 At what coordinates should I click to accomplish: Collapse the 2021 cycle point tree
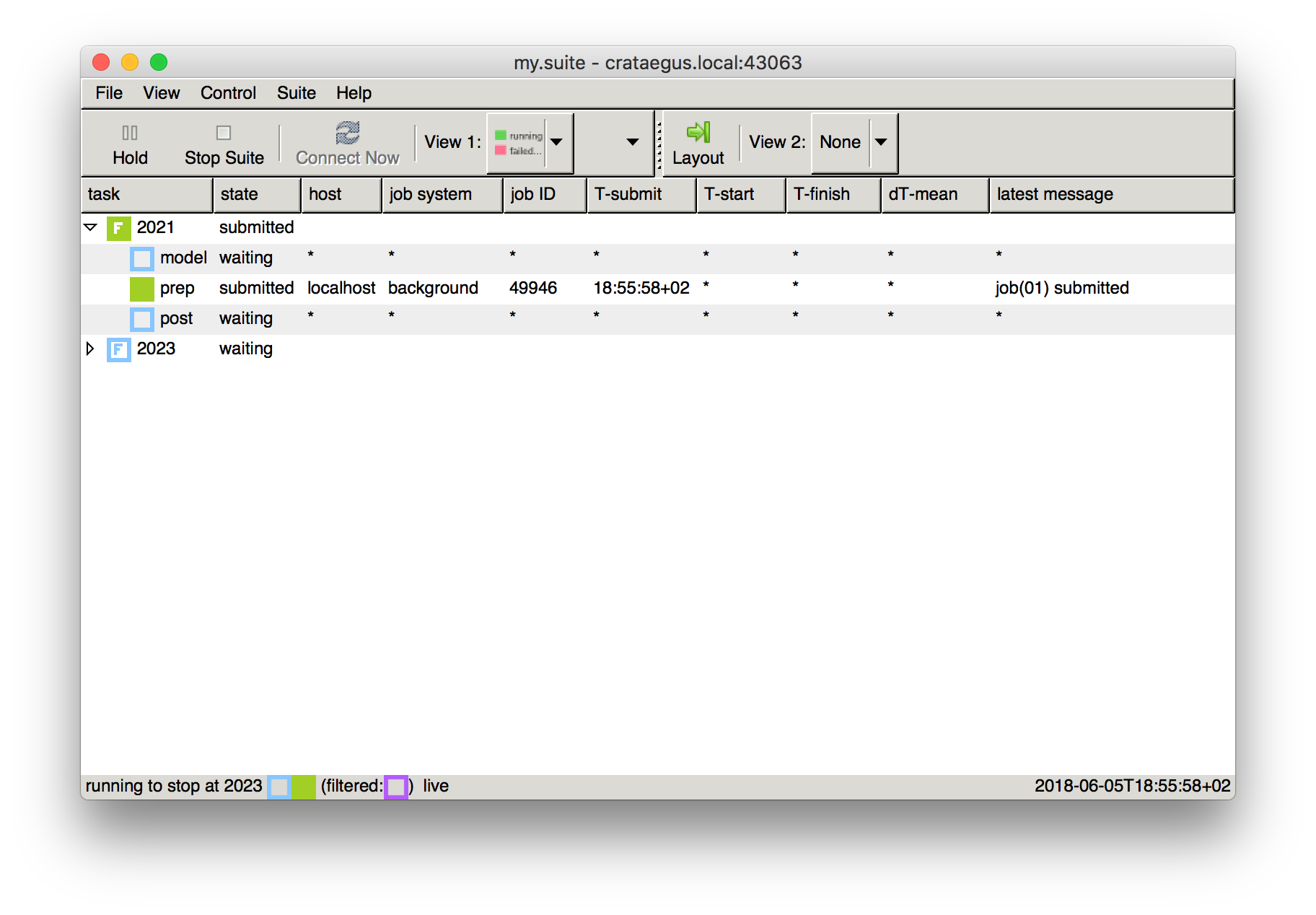click(x=90, y=227)
